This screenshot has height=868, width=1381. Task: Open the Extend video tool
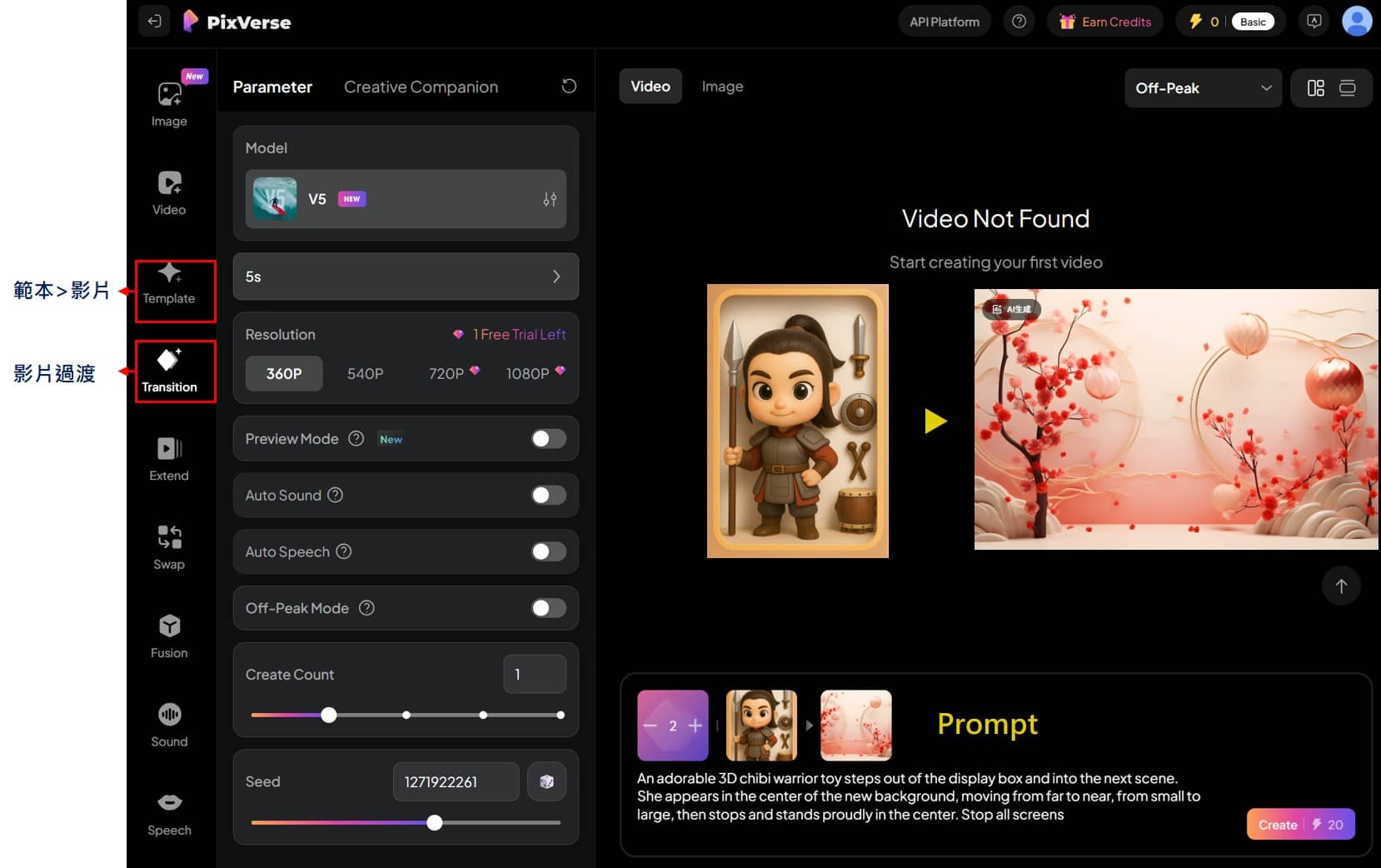[x=169, y=458]
